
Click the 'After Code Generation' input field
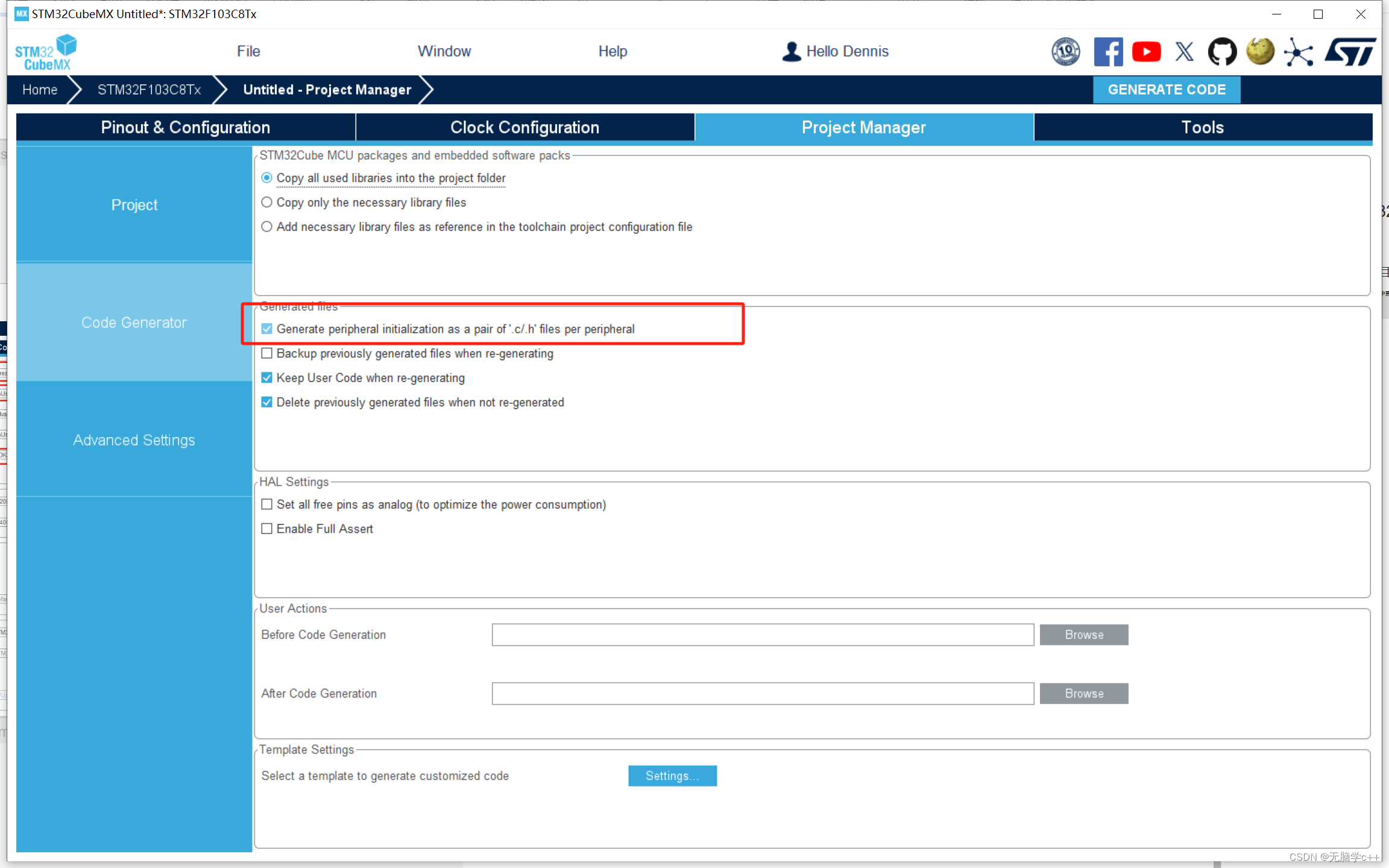pyautogui.click(x=763, y=693)
